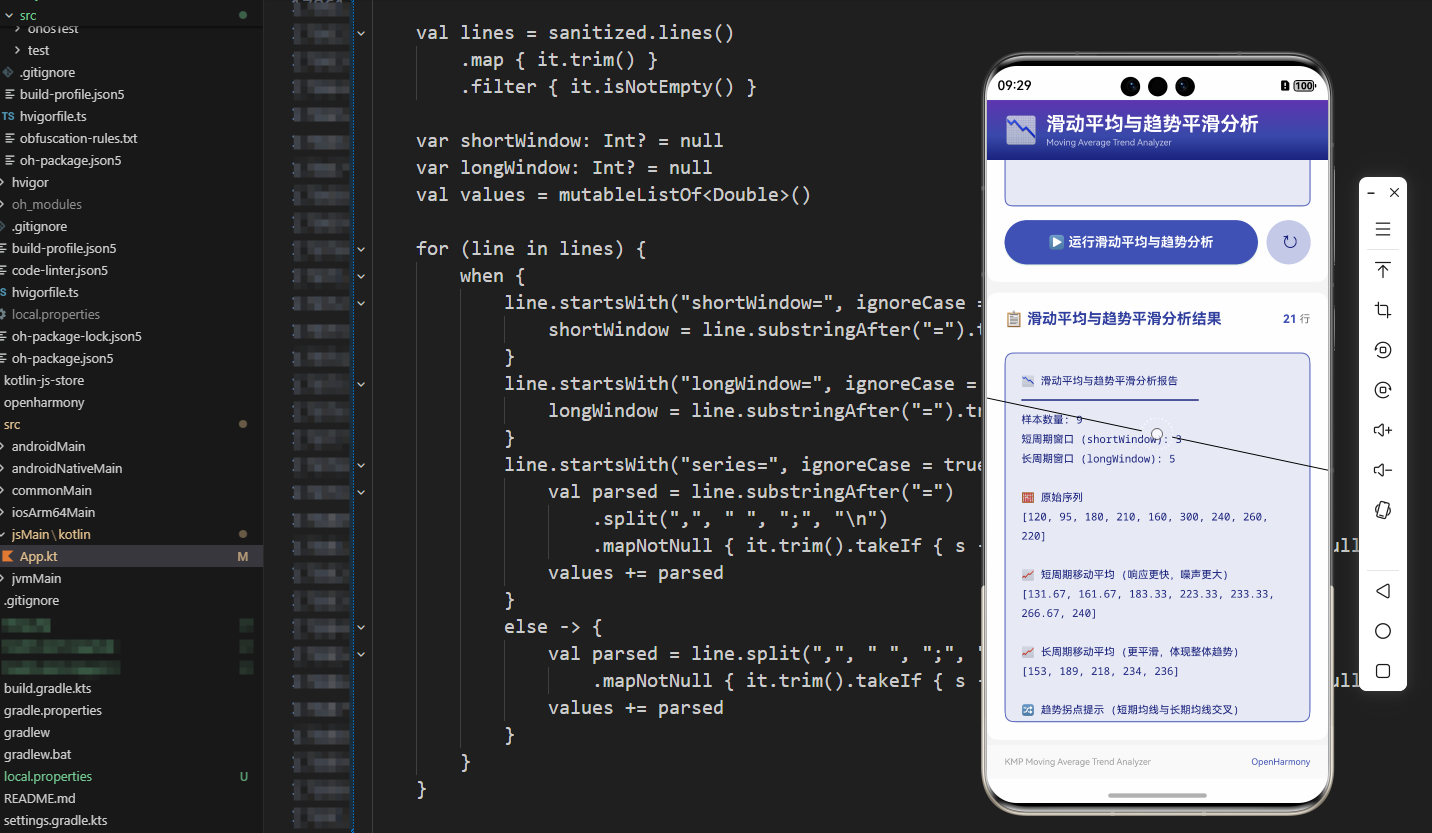Open the emulator toolbar hamburger menu

coord(1383,230)
